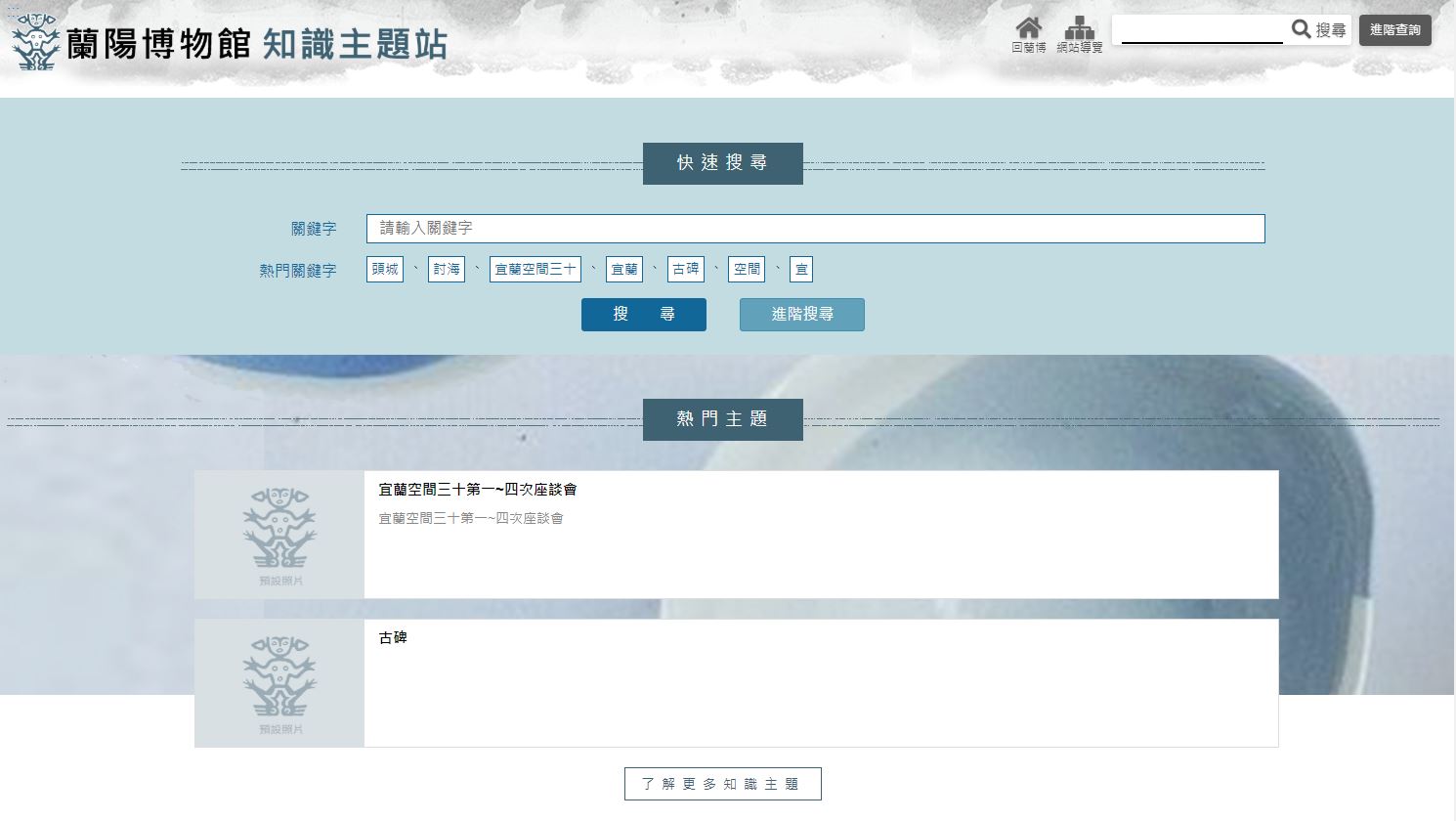Select the 討海 popular keyword

[447, 269]
